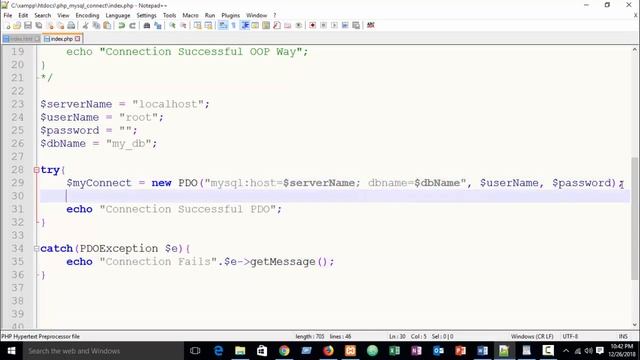This screenshot has width=640, height=360.
Task: Click line number 31 in margin
Action: pos(18,209)
